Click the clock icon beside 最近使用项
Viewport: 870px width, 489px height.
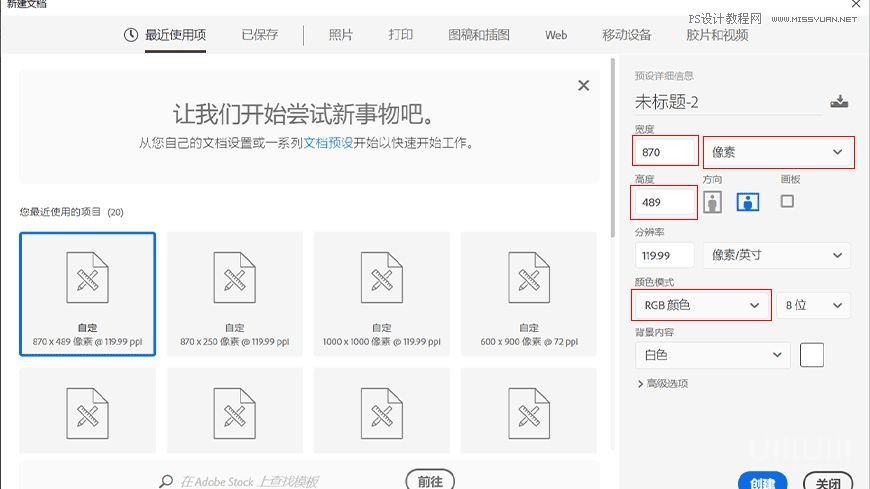pos(130,35)
